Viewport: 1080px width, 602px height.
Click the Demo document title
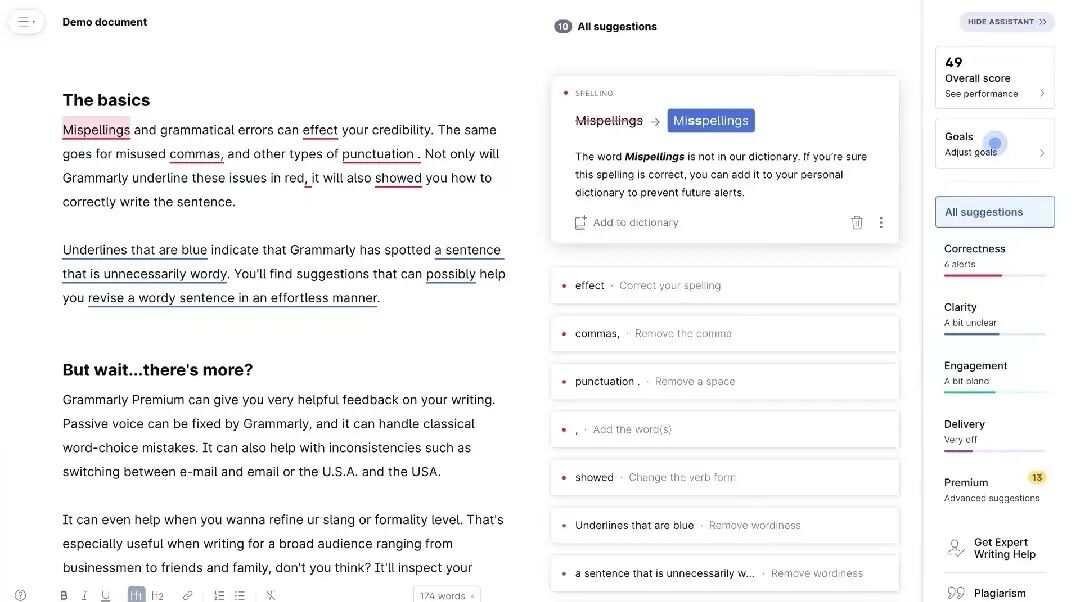click(x=105, y=22)
